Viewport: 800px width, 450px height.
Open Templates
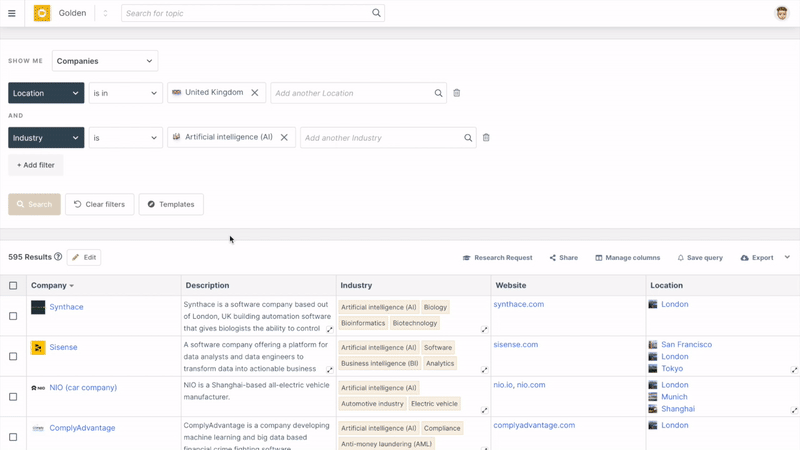click(171, 204)
